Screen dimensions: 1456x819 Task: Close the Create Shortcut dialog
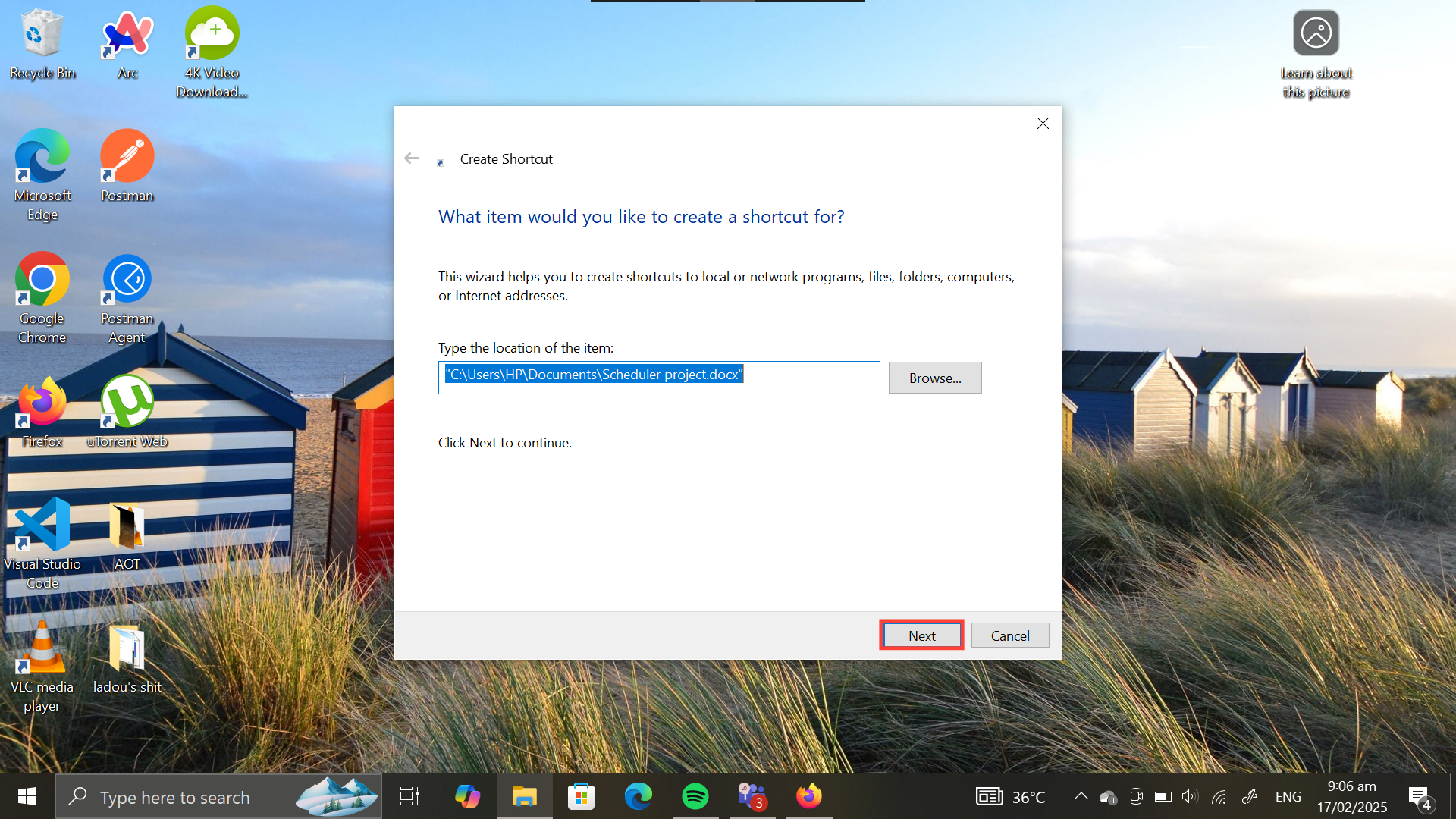[1043, 124]
